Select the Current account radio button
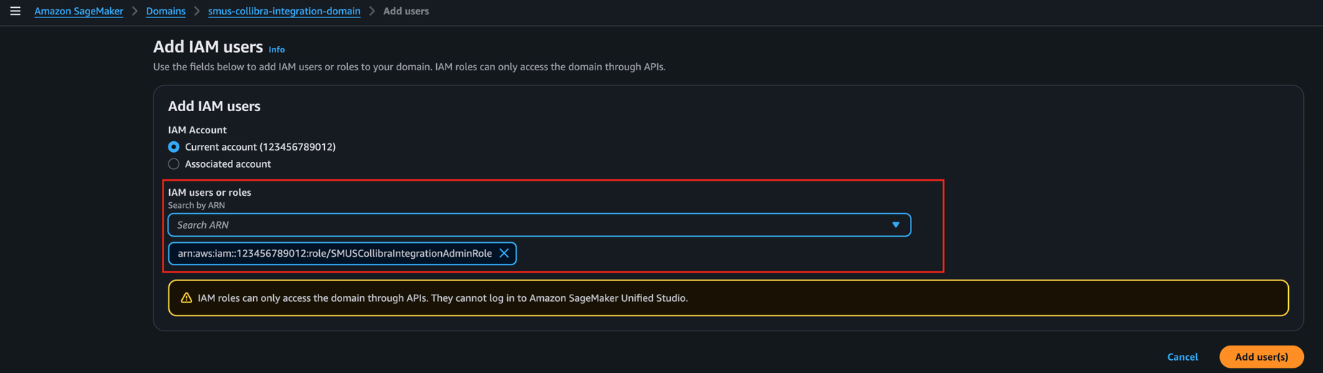The height and width of the screenshot is (373, 1323). [174, 147]
